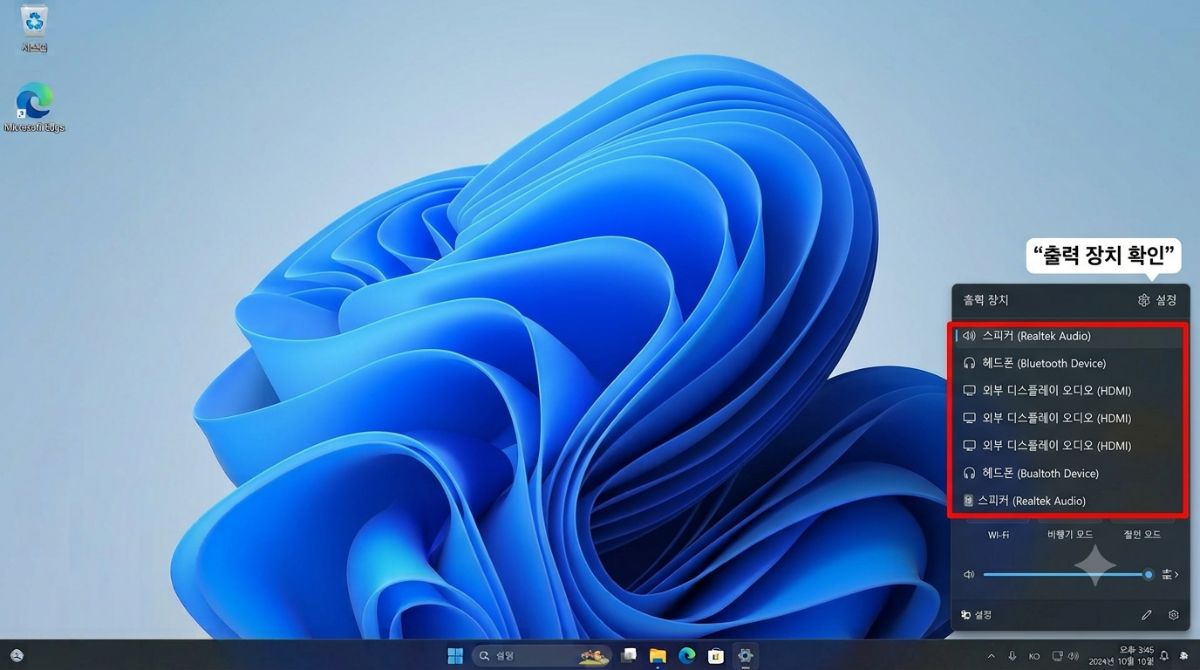This screenshot has width=1200, height=670.
Task: Open all settings via bottom gear icon
Action: click(x=1174, y=615)
